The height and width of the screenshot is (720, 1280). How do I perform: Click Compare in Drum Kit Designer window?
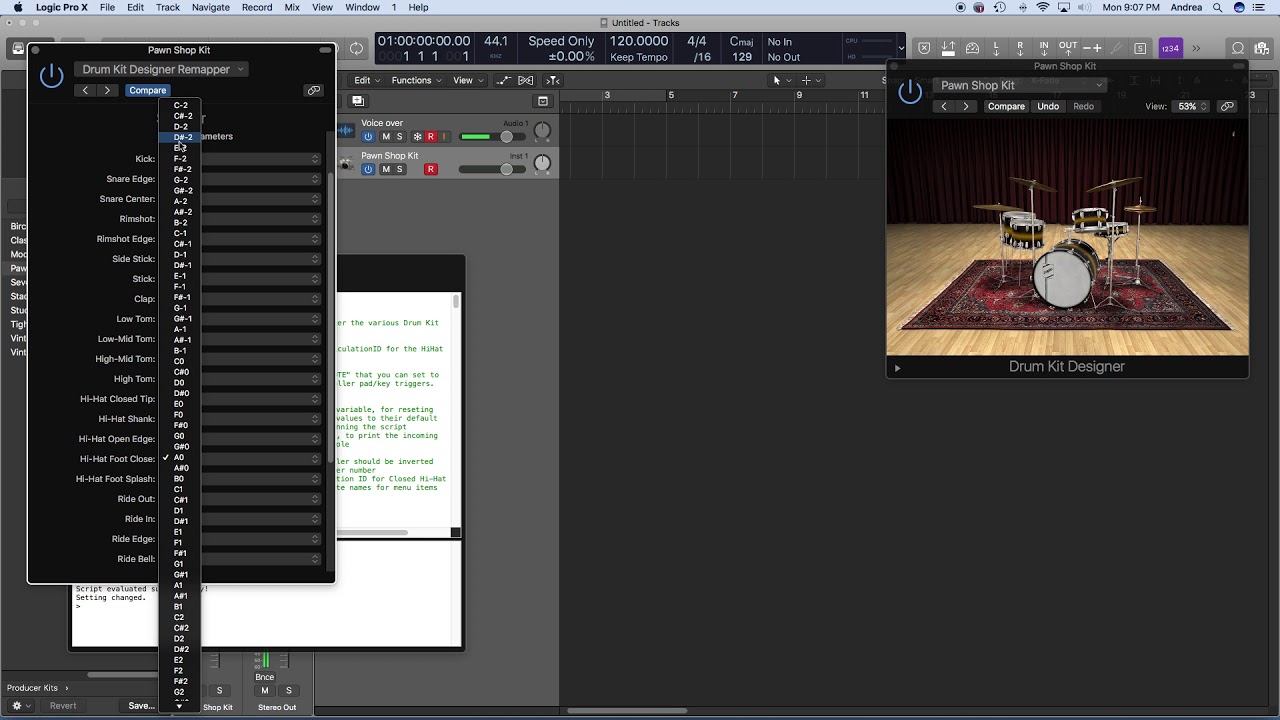tap(1006, 106)
